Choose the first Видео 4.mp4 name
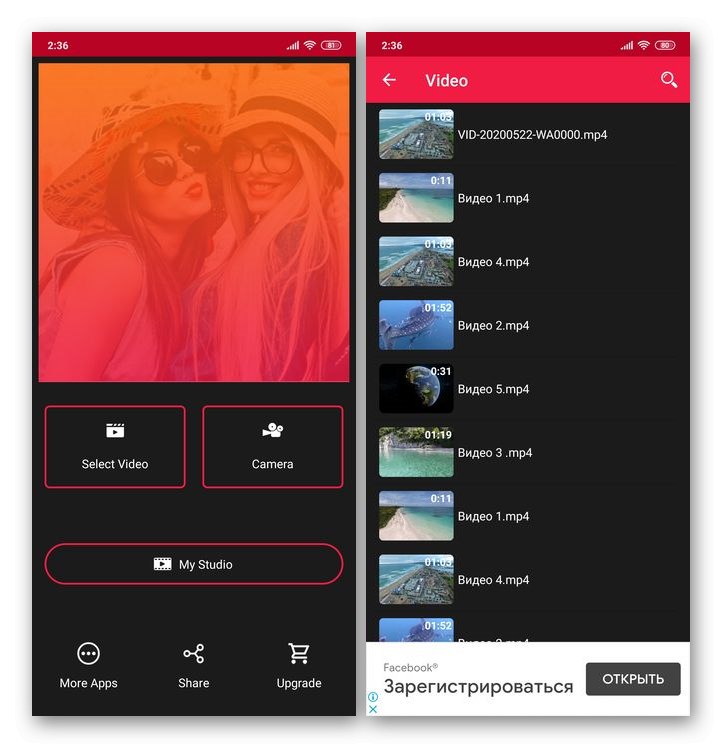Screen dimensions: 722x748 (493, 262)
